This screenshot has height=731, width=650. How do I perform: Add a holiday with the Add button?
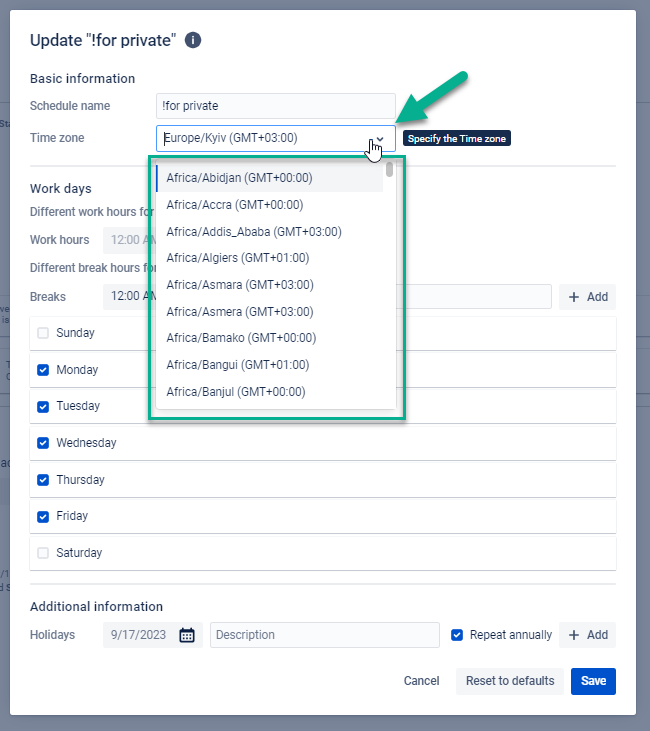(x=587, y=635)
